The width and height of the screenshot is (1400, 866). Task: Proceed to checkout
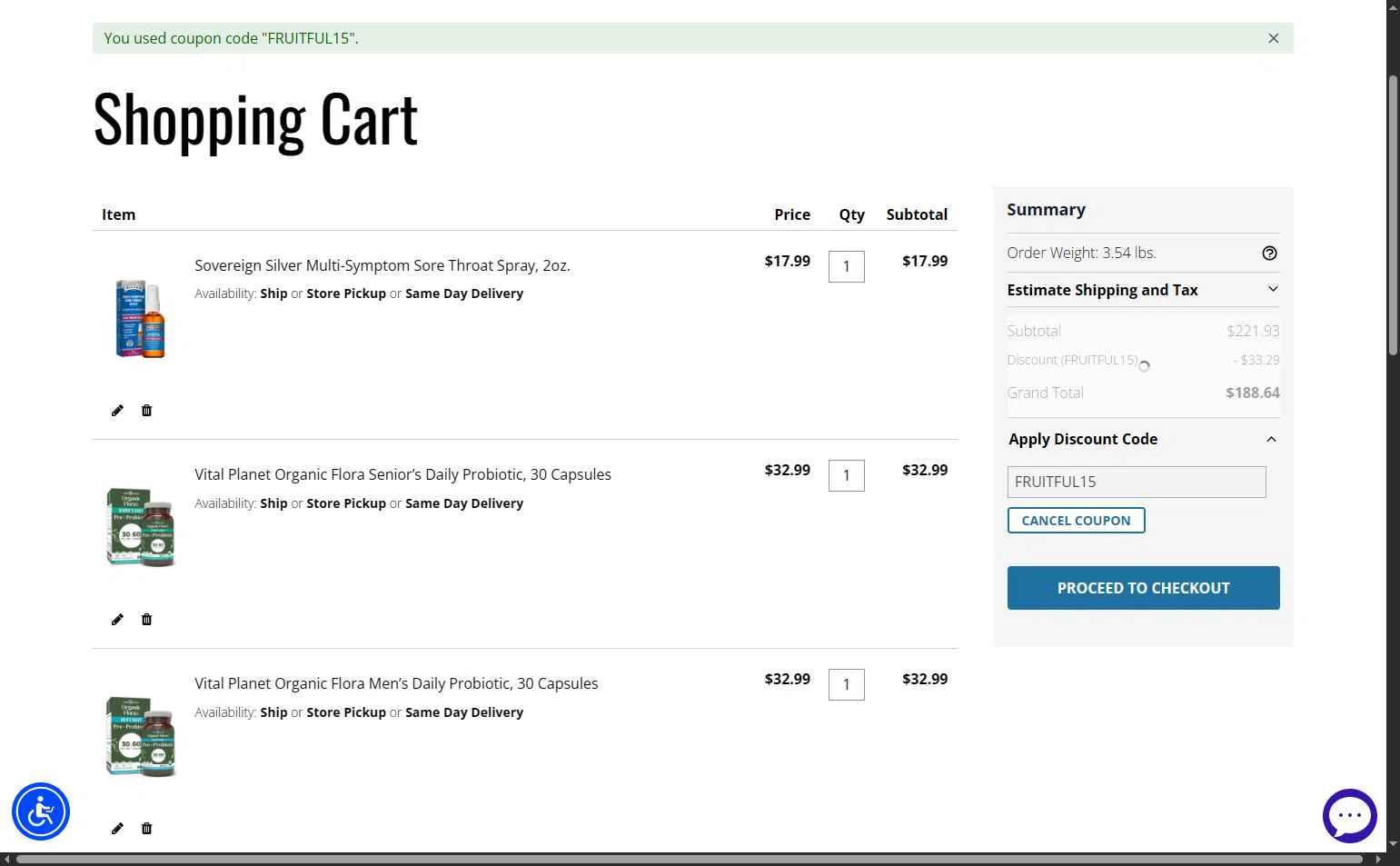(1143, 588)
